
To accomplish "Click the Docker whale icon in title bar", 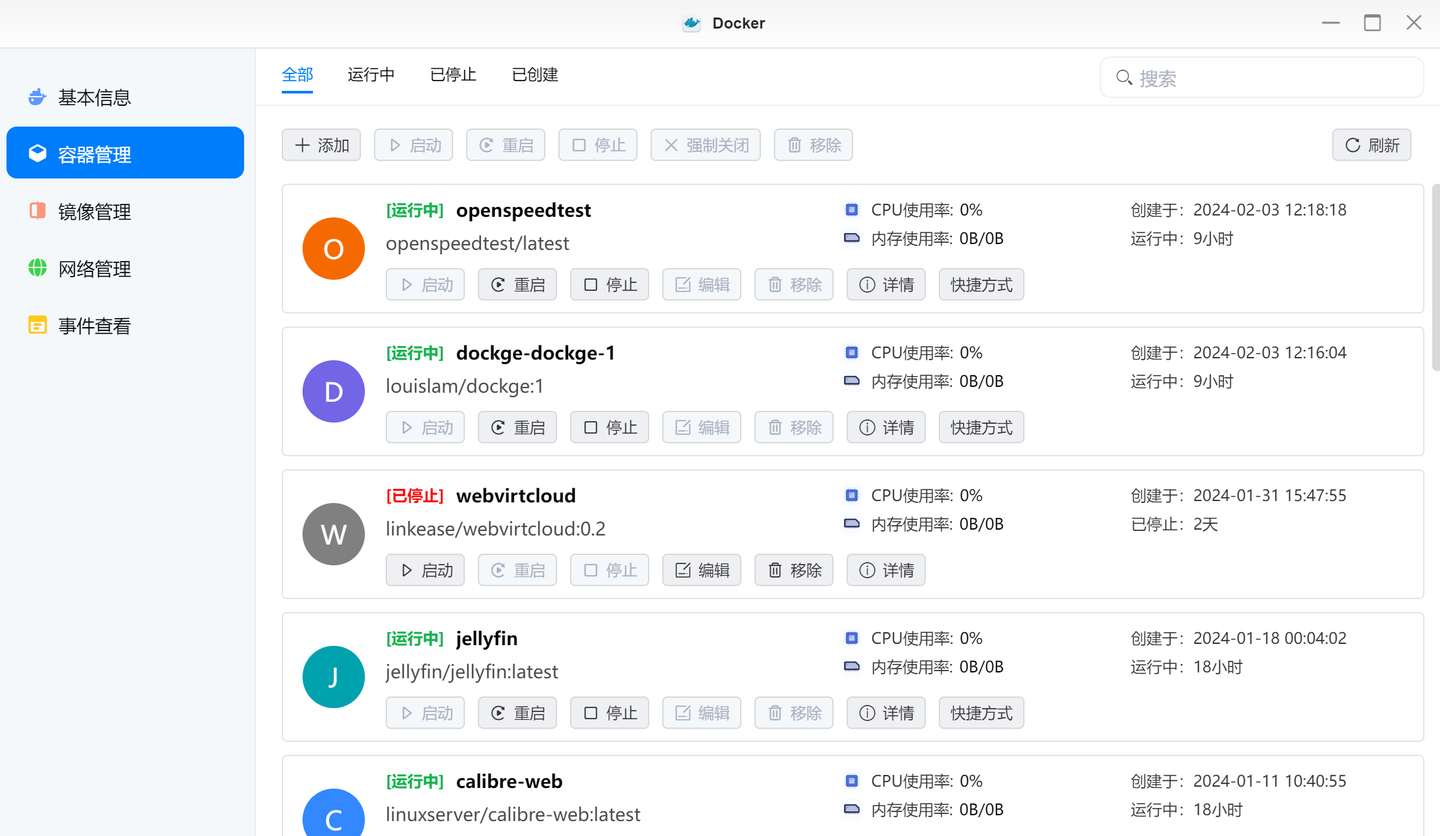I will tap(691, 22).
